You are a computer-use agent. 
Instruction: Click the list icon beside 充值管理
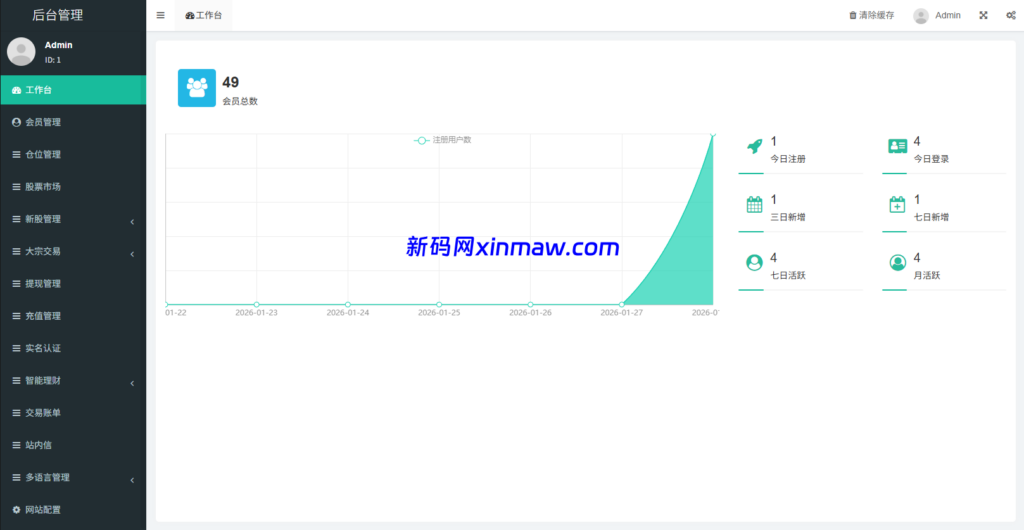[16, 316]
